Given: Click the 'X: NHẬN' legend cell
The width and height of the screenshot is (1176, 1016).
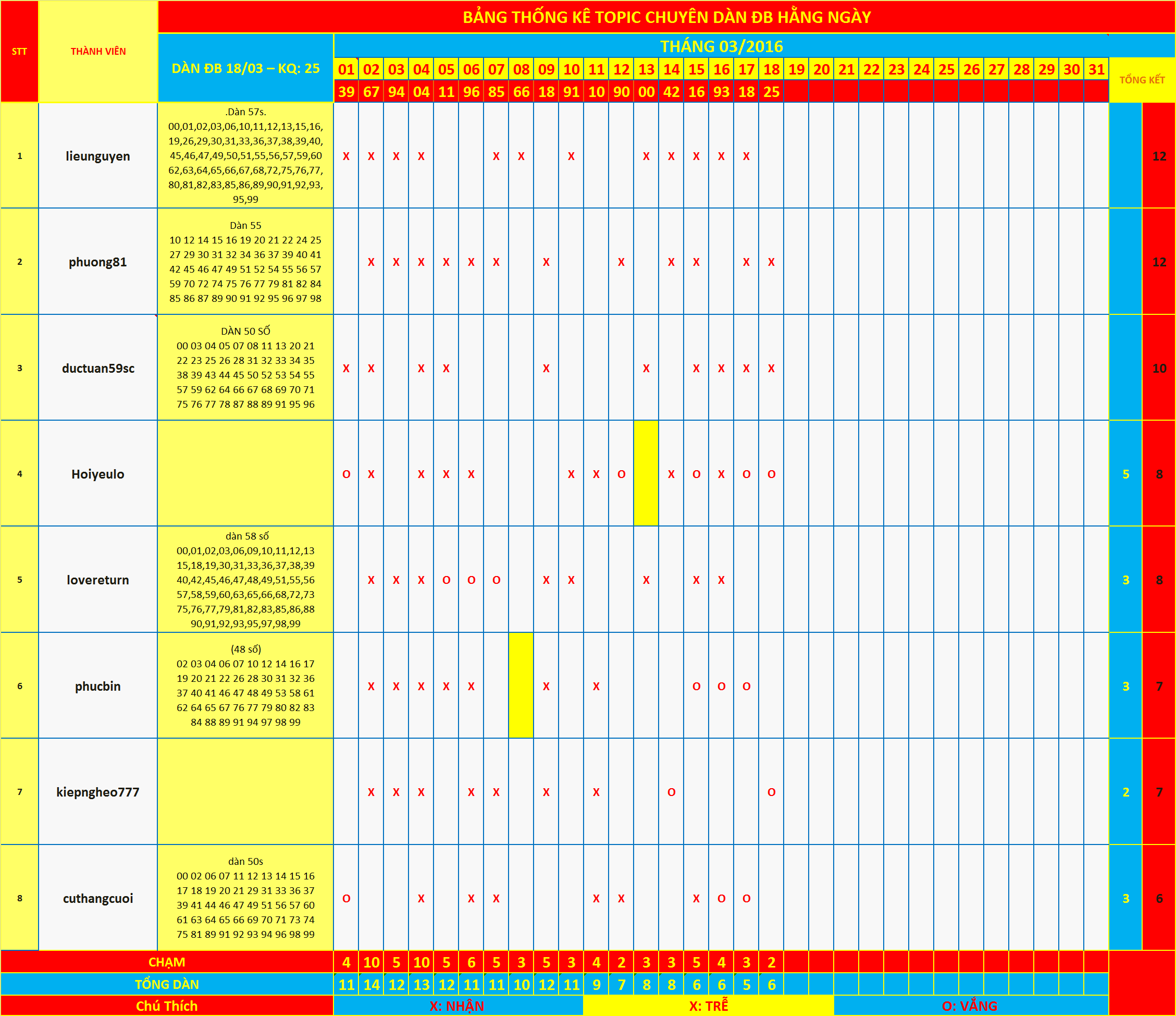Looking at the screenshot, I should (457, 1006).
